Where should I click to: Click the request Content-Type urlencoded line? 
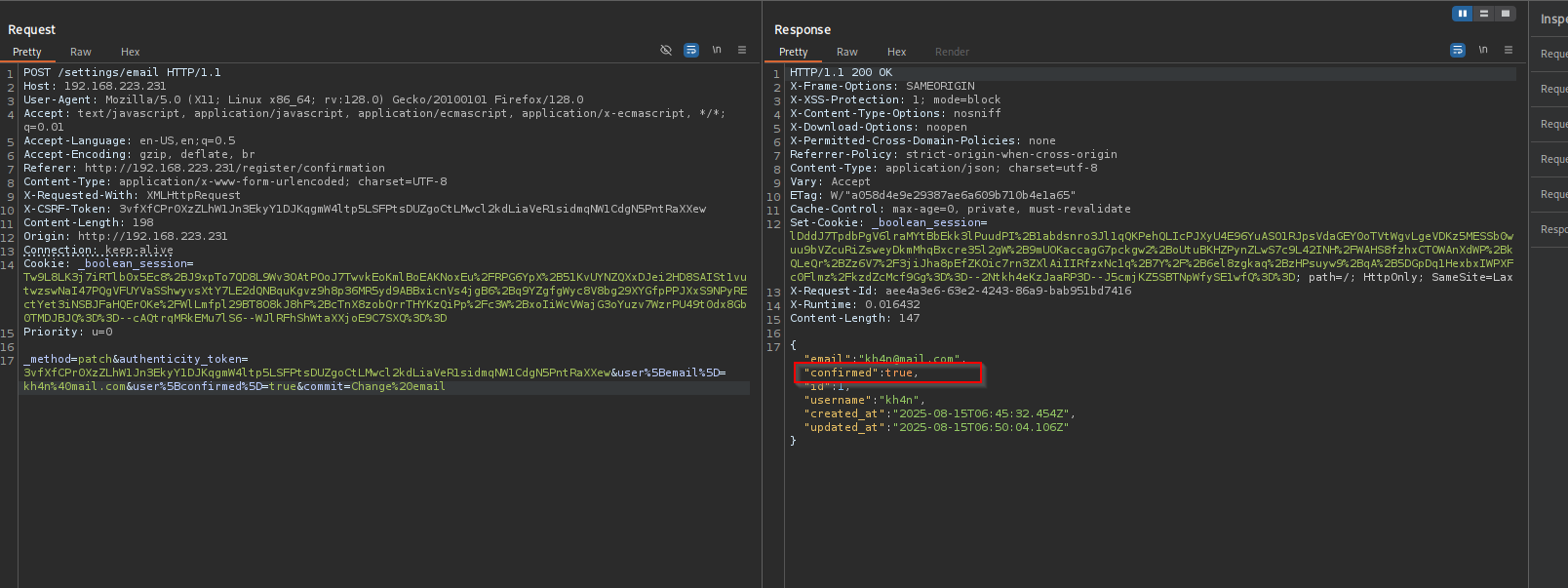pyautogui.click(x=235, y=181)
